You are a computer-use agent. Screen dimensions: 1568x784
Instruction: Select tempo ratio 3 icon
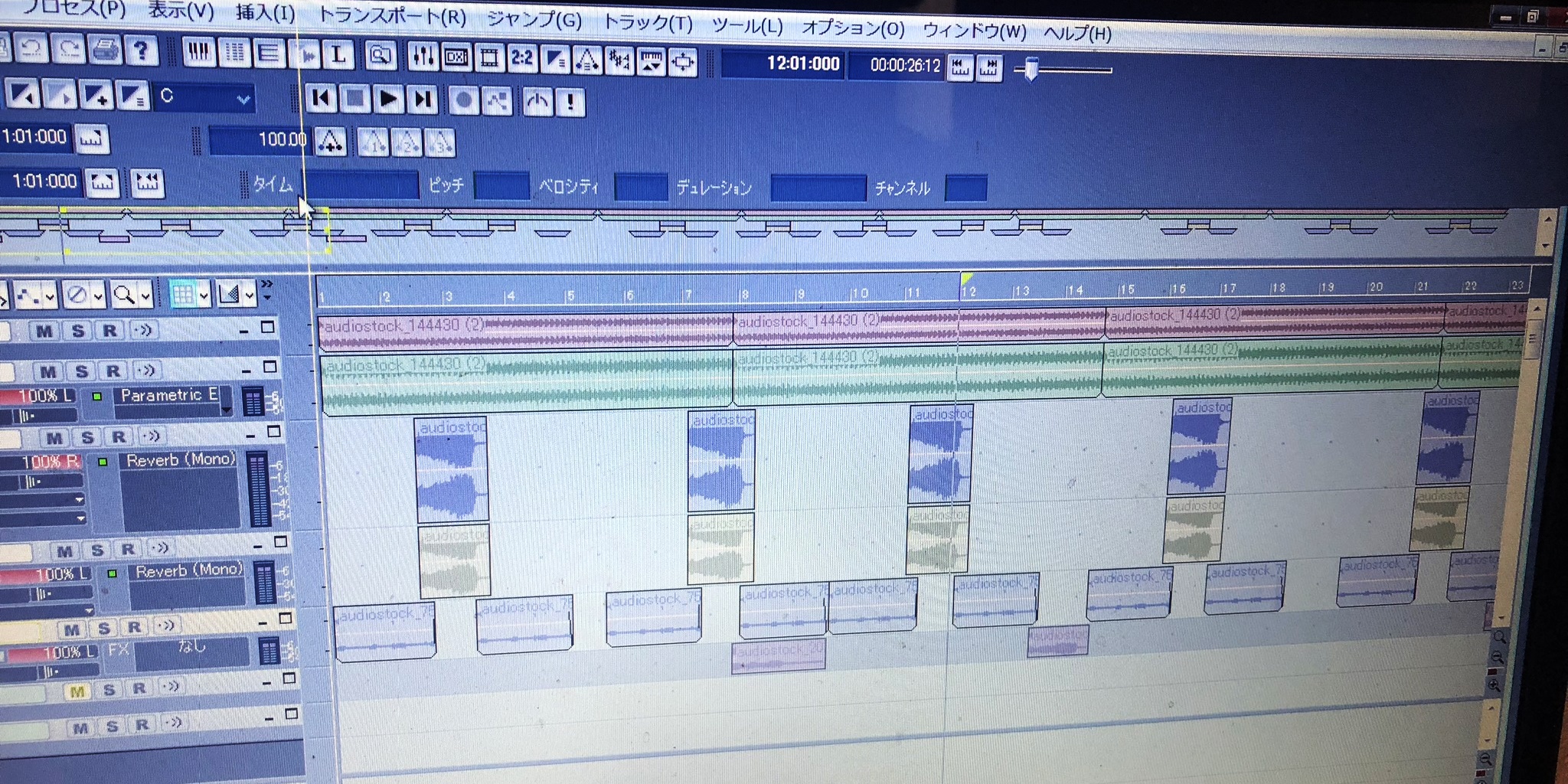[x=439, y=143]
